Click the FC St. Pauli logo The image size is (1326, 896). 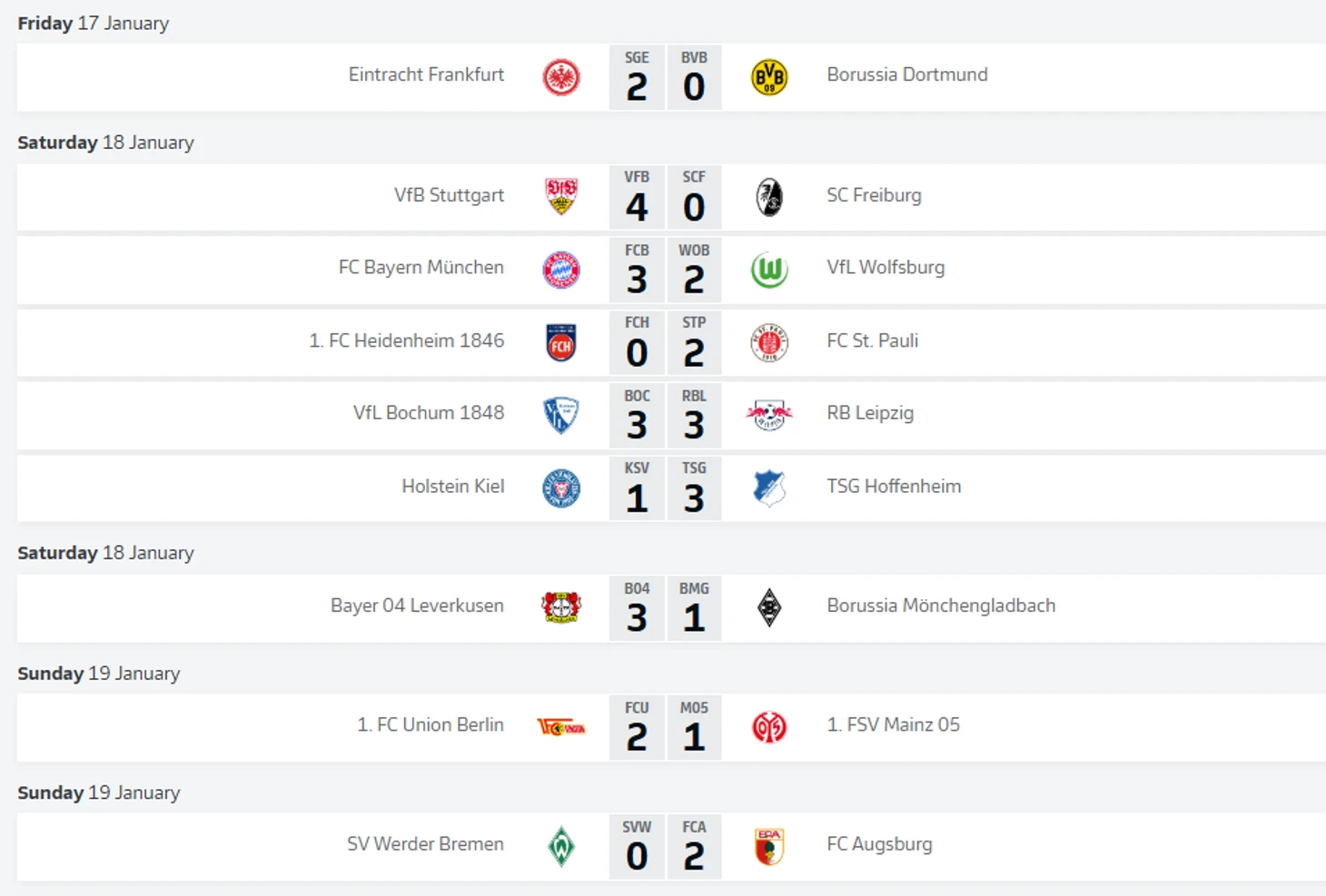click(769, 343)
